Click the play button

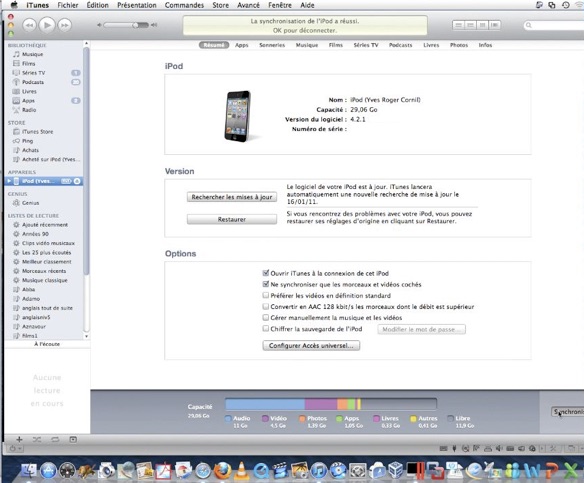[47, 25]
